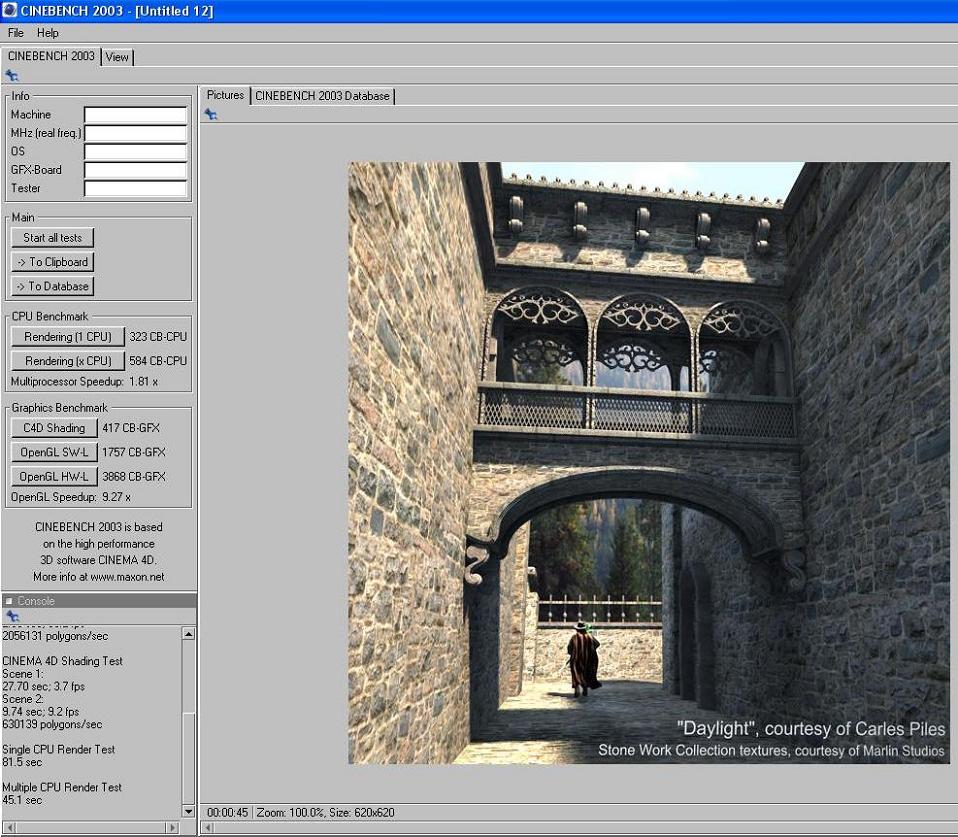Copy results with To Clipboard button
Image resolution: width=958 pixels, height=837 pixels.
[53, 262]
